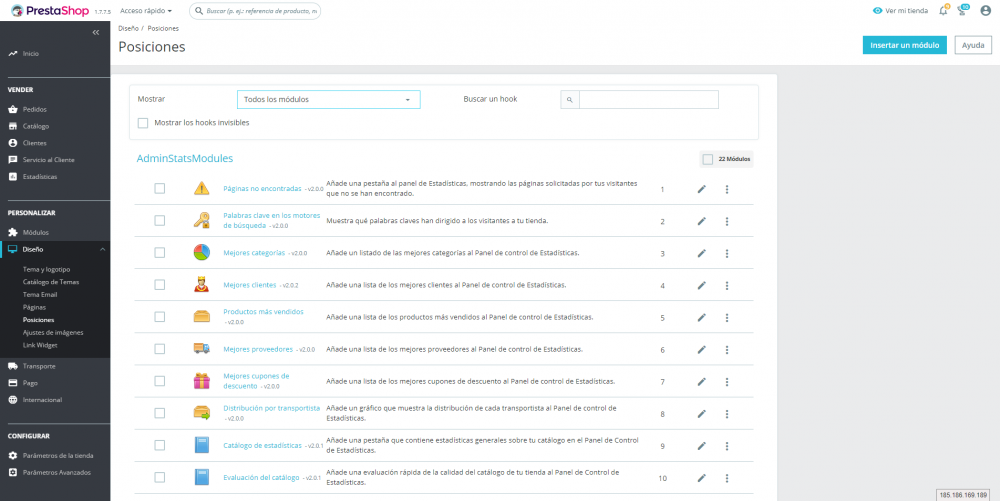The height and width of the screenshot is (501, 1000).
Task: Select Mejores proveedores row checkbox
Action: tap(159, 349)
